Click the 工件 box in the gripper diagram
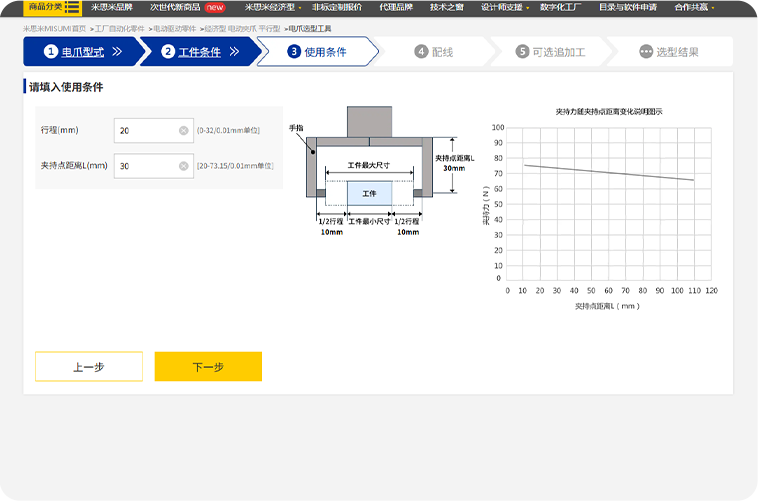 click(369, 192)
